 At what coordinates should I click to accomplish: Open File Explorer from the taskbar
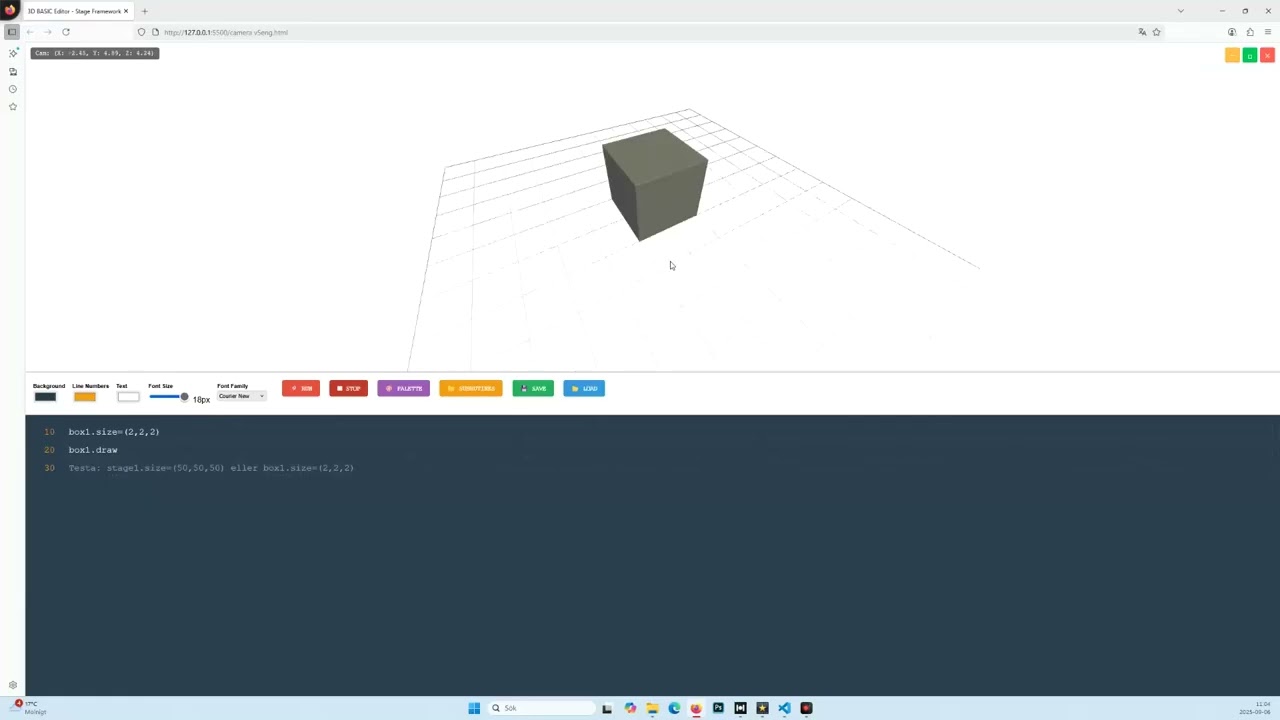(x=652, y=708)
